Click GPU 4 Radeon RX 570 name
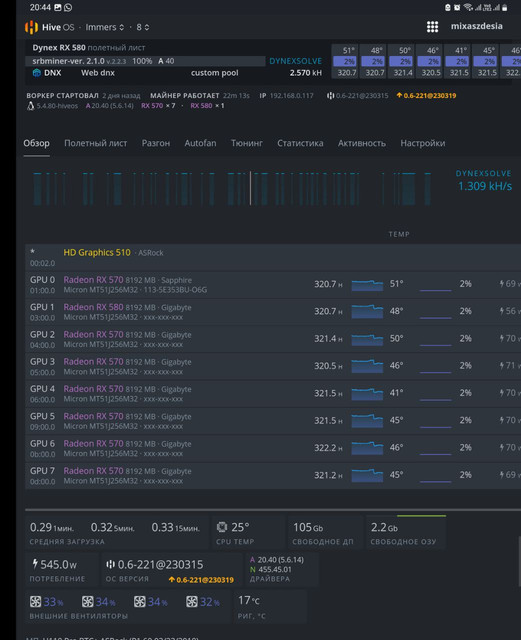This screenshot has width=521, height=640. pos(93,389)
